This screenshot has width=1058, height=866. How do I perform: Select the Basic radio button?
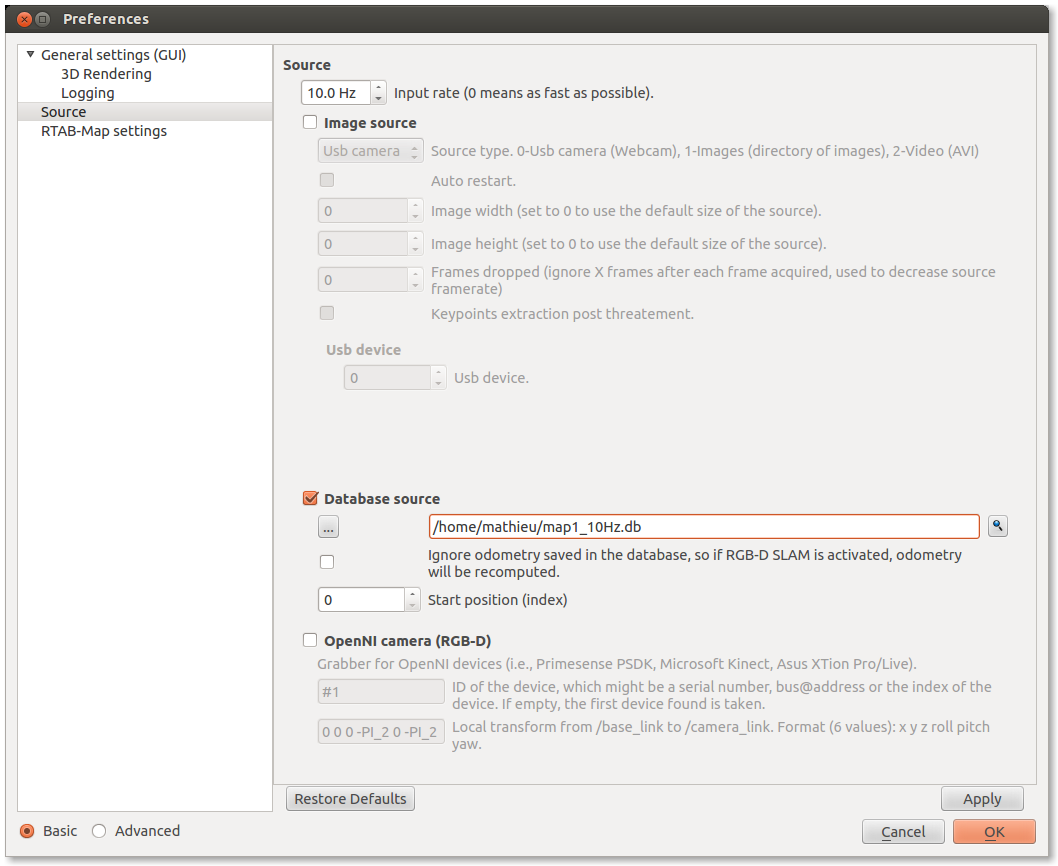[27, 831]
